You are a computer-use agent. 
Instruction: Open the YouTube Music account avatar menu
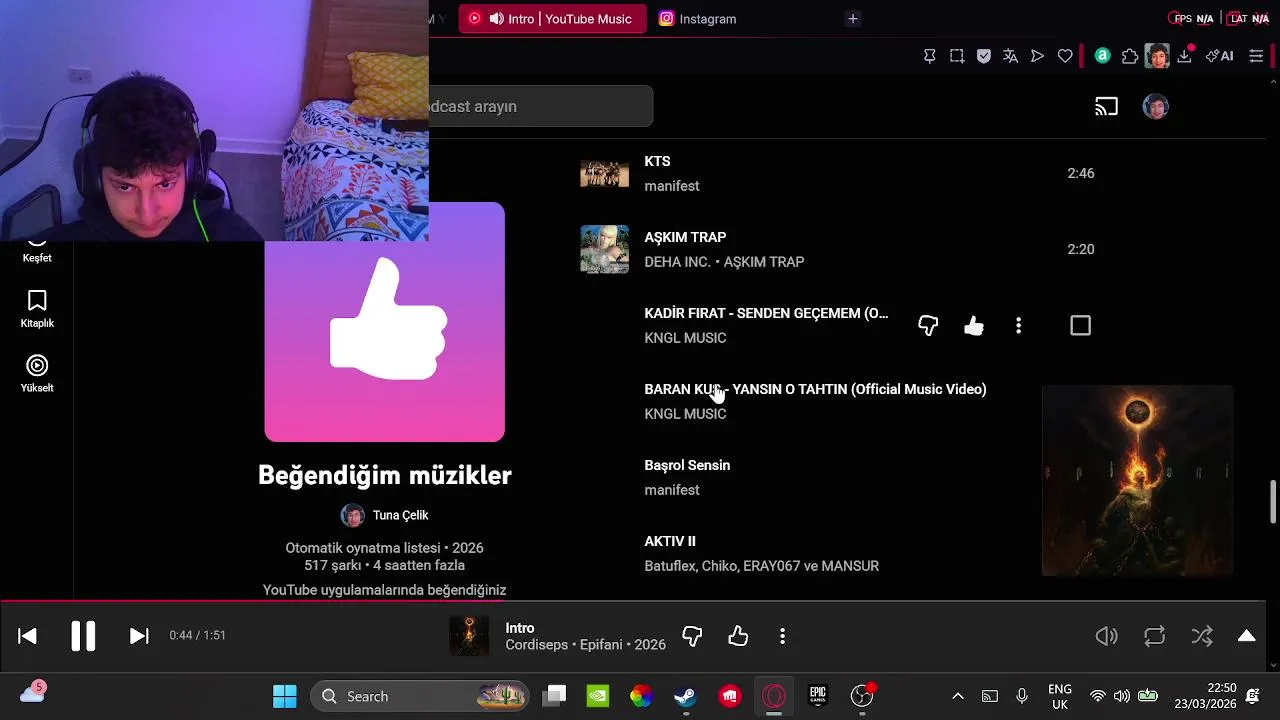tap(1155, 106)
